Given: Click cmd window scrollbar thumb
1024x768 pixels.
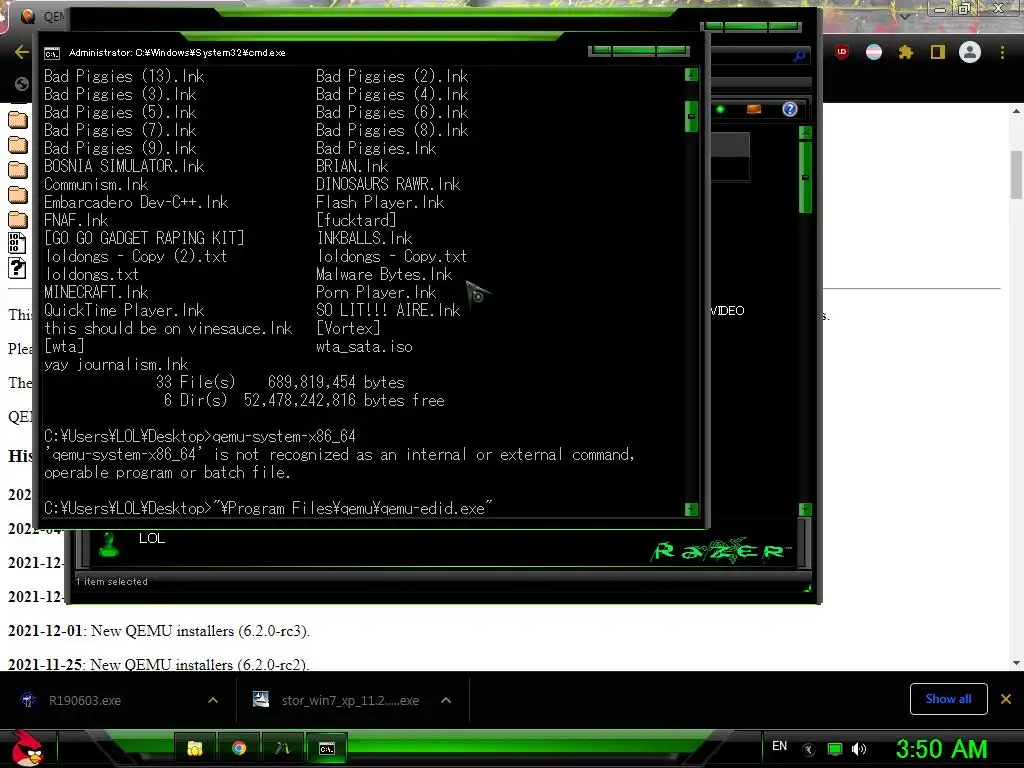Looking at the screenshot, I should click(x=692, y=116).
